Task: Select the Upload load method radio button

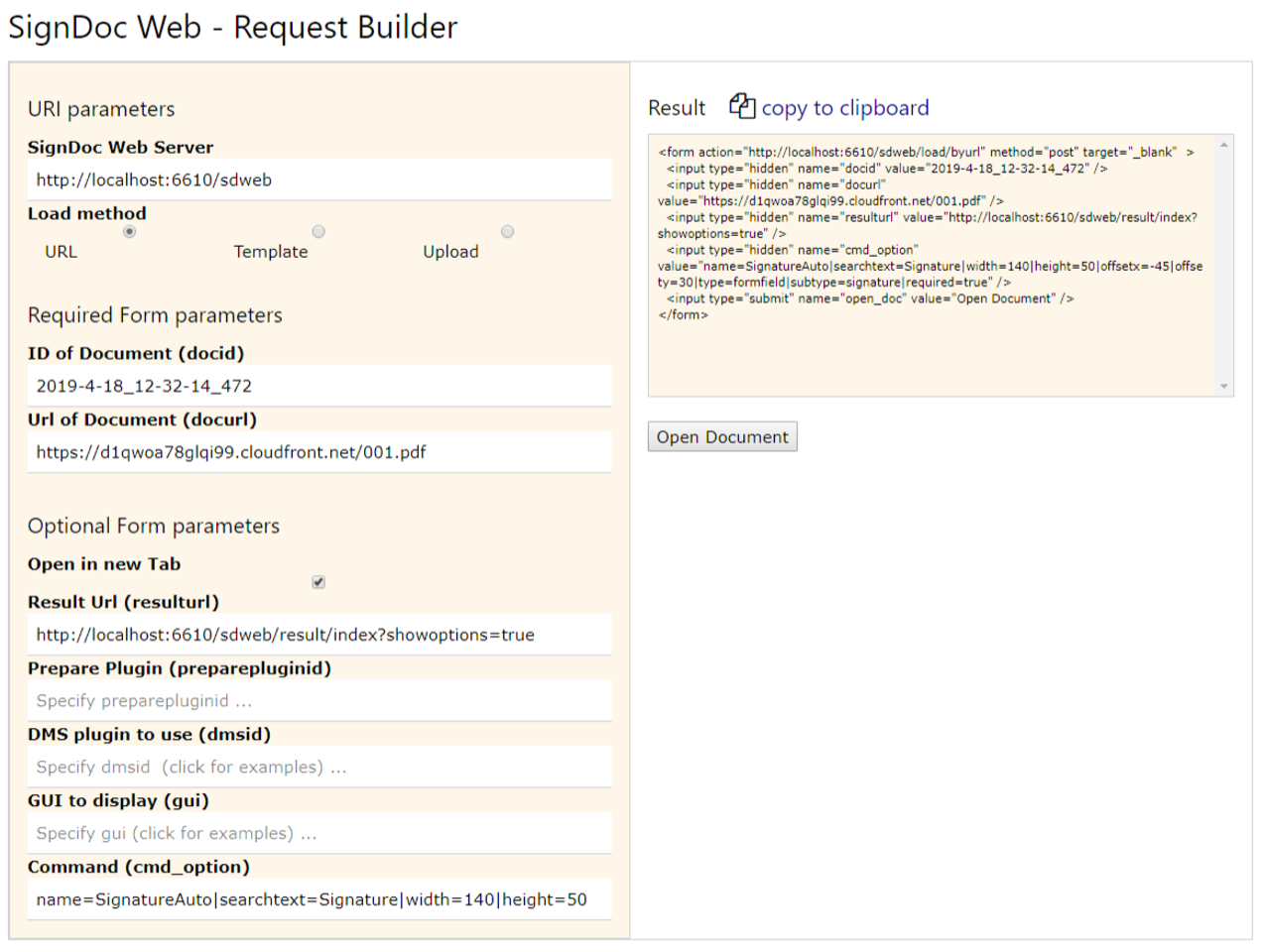Action: tap(507, 232)
